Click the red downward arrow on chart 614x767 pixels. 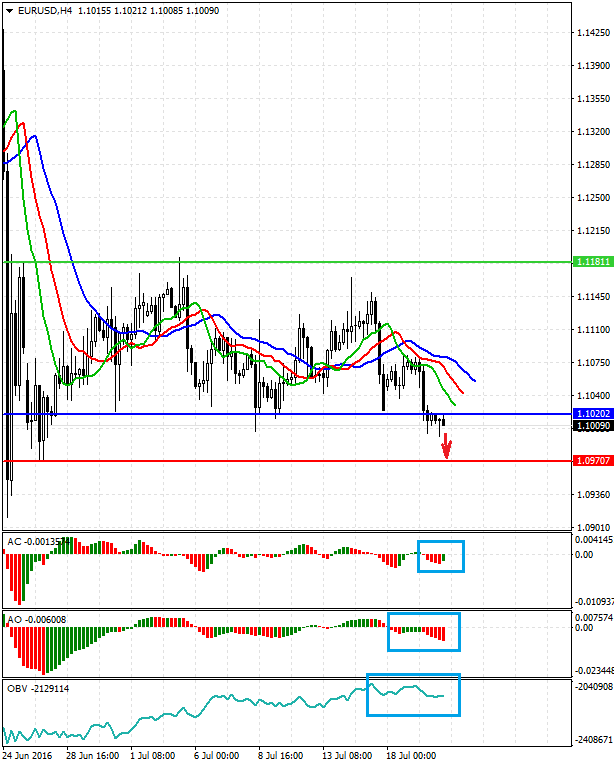coord(446,446)
